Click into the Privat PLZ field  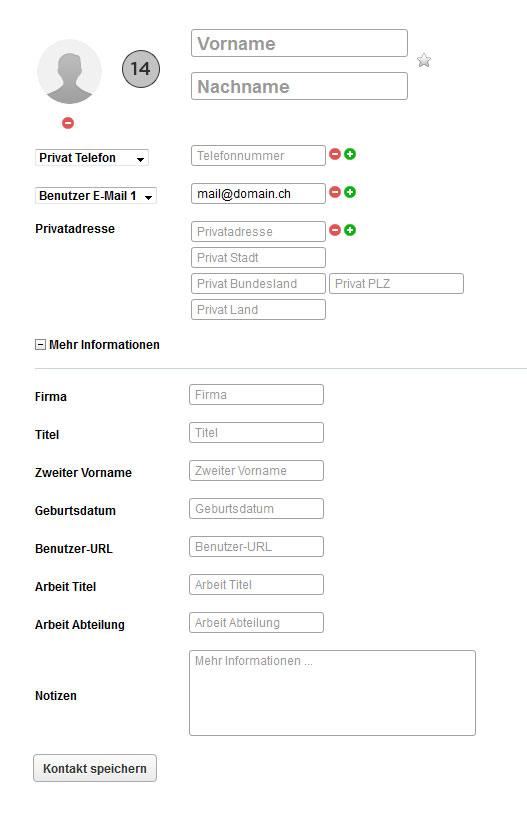[x=396, y=284]
